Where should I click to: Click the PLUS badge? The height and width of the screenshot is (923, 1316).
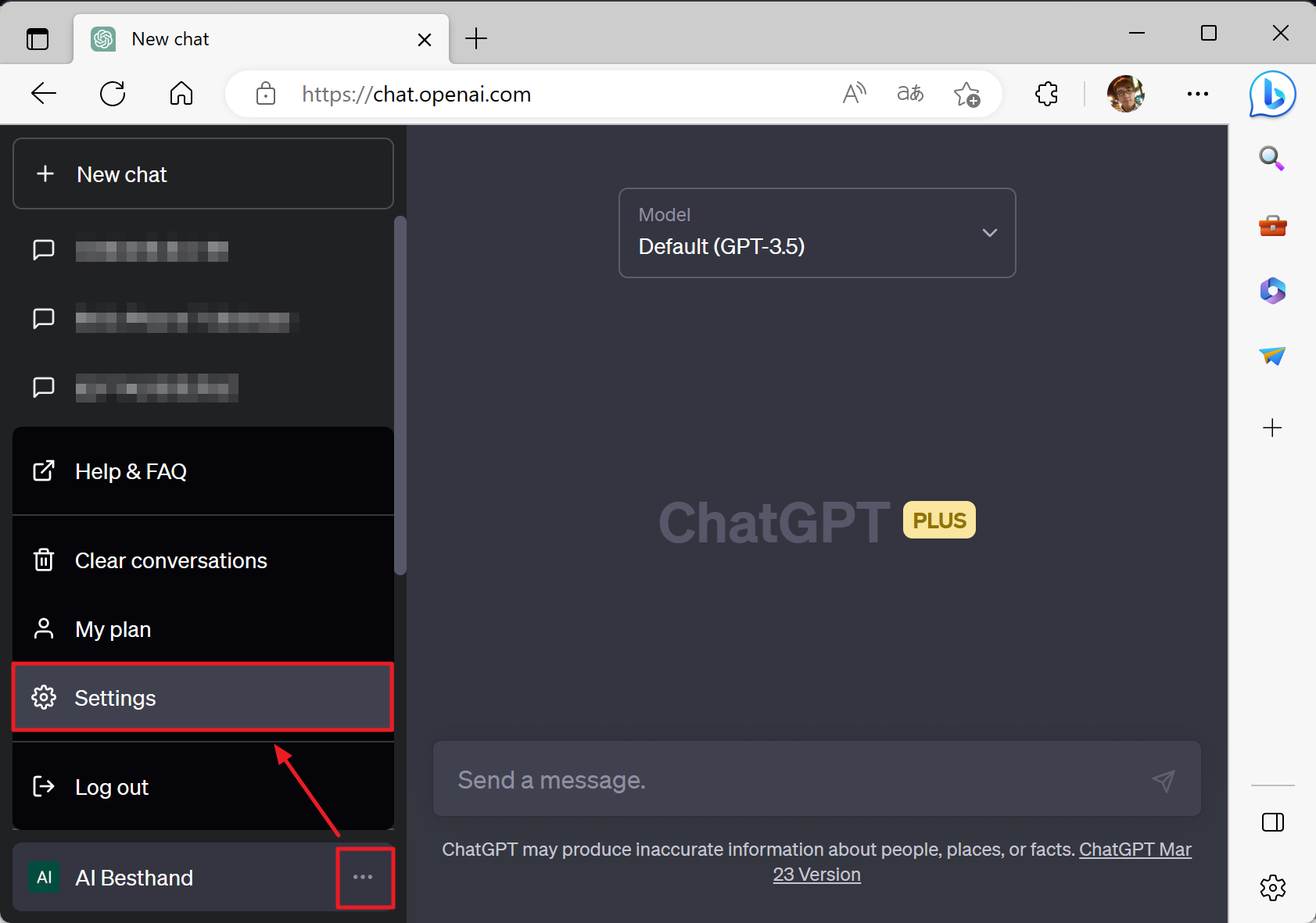tap(939, 520)
